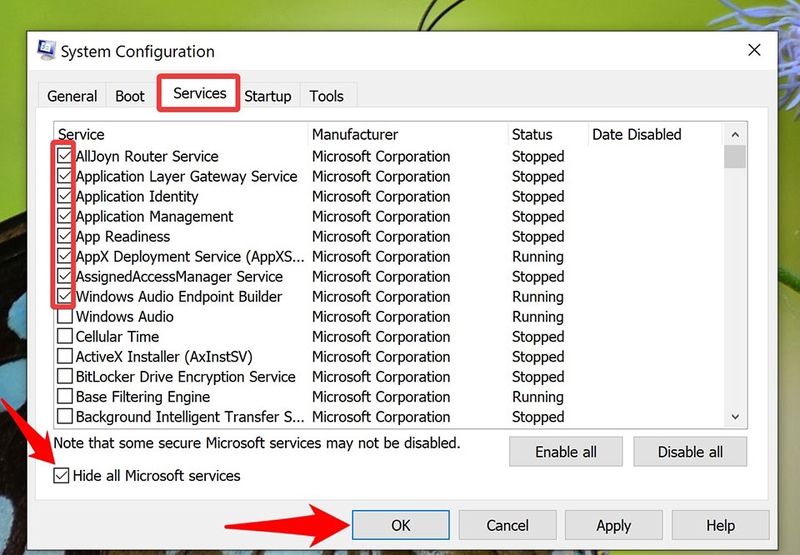The image size is (800, 555).
Task: Click the Enable all button
Action: coord(565,451)
